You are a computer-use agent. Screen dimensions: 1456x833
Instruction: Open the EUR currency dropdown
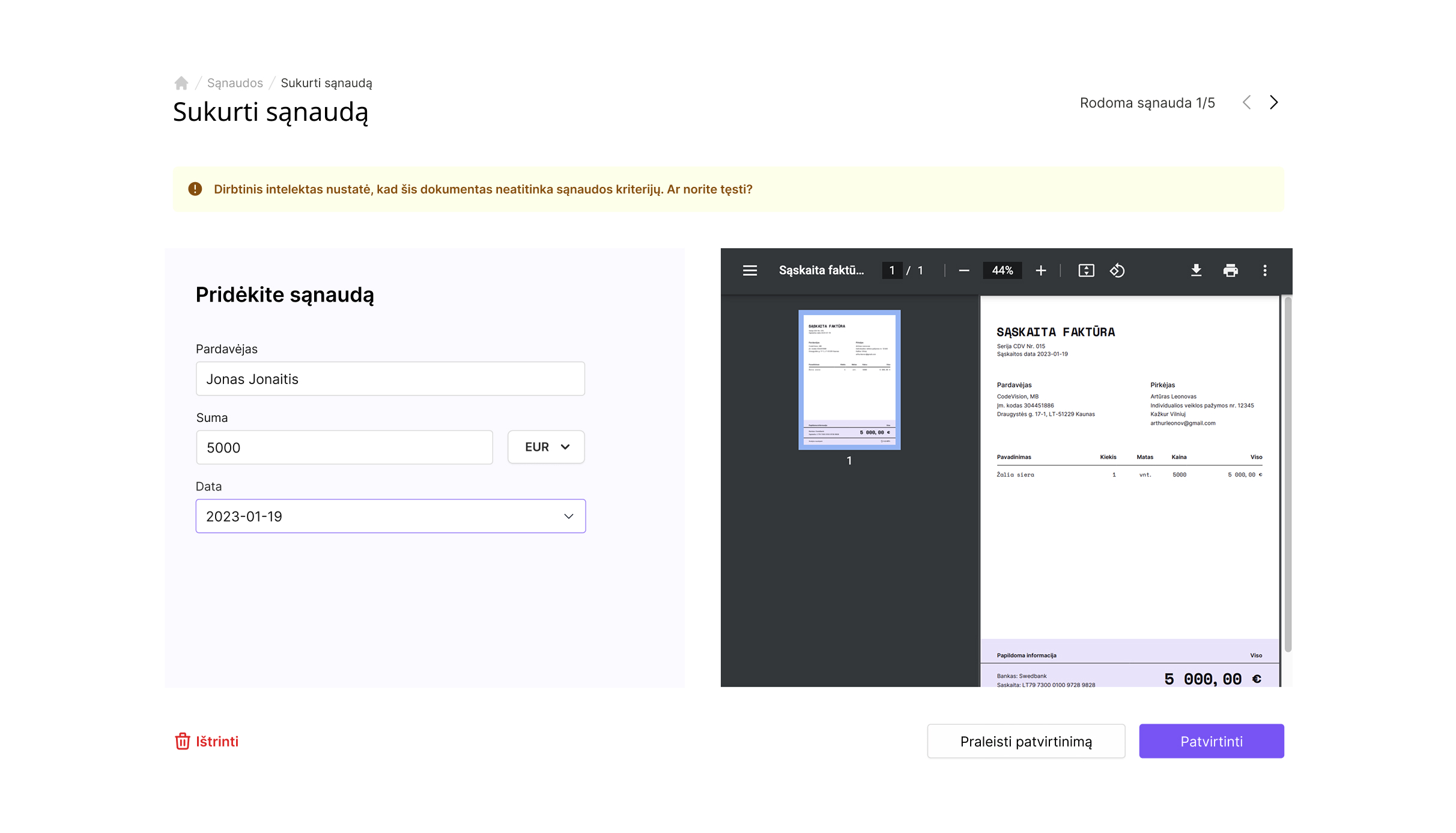tap(546, 447)
